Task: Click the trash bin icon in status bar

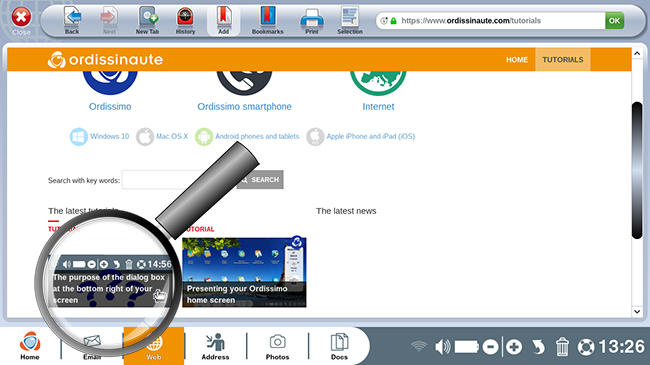Action: coord(562,347)
